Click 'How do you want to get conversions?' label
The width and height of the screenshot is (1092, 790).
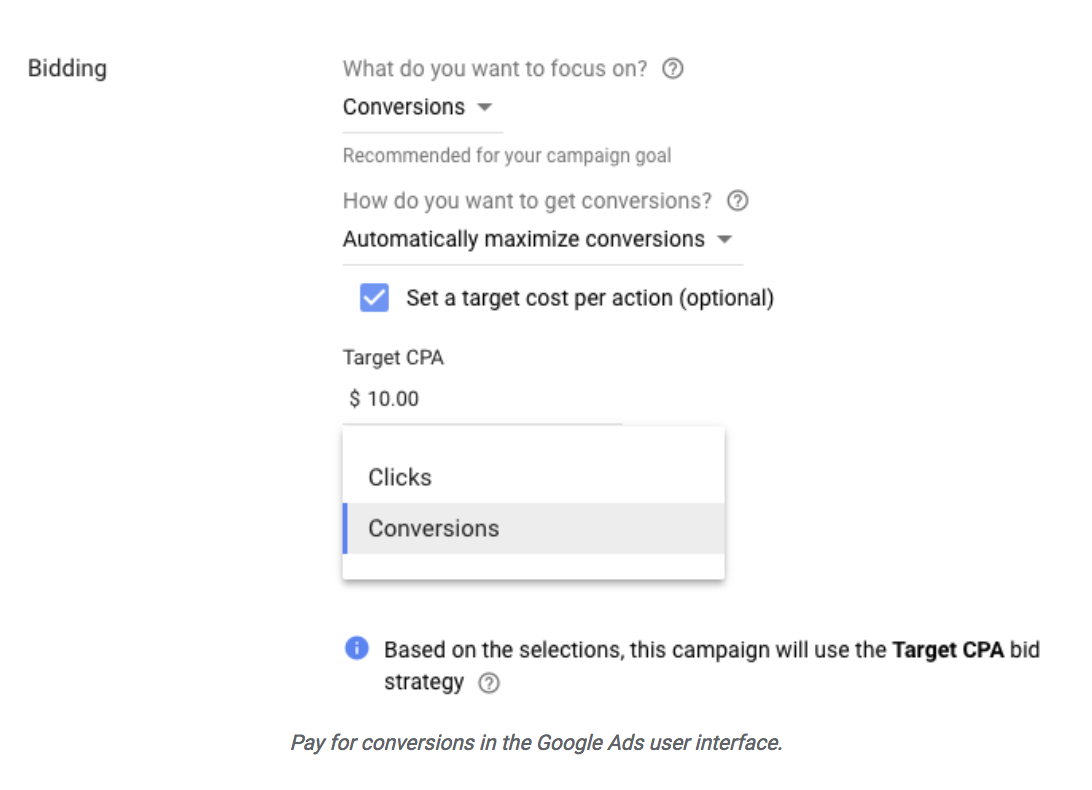pos(527,201)
